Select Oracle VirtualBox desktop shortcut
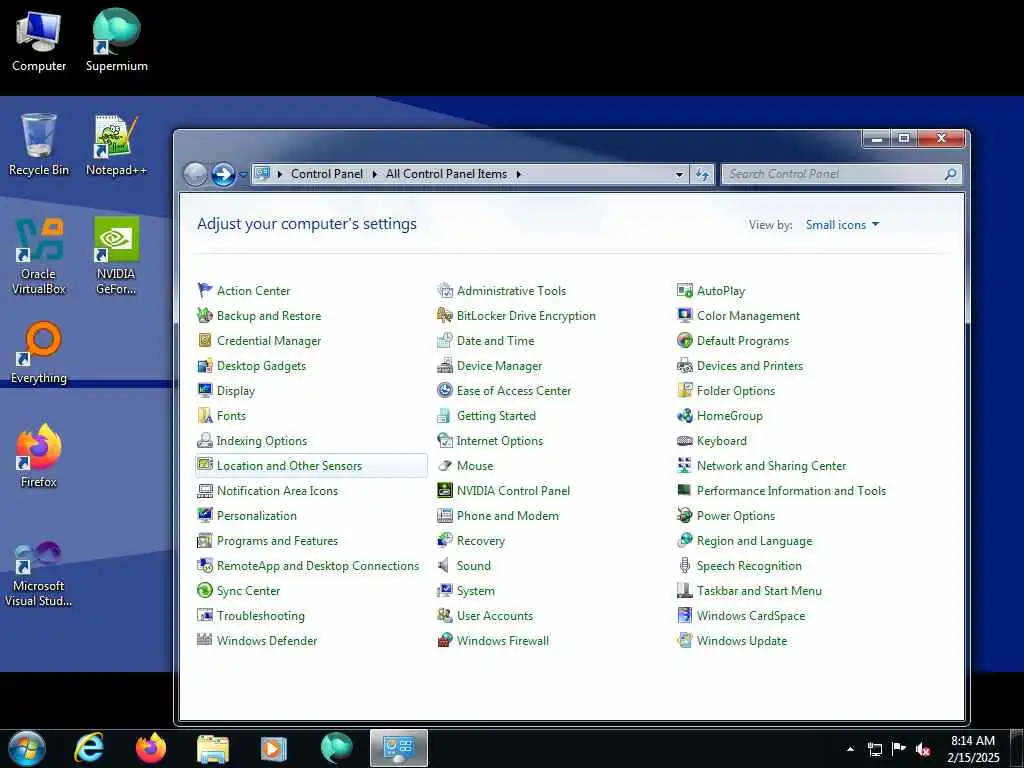 [39, 256]
